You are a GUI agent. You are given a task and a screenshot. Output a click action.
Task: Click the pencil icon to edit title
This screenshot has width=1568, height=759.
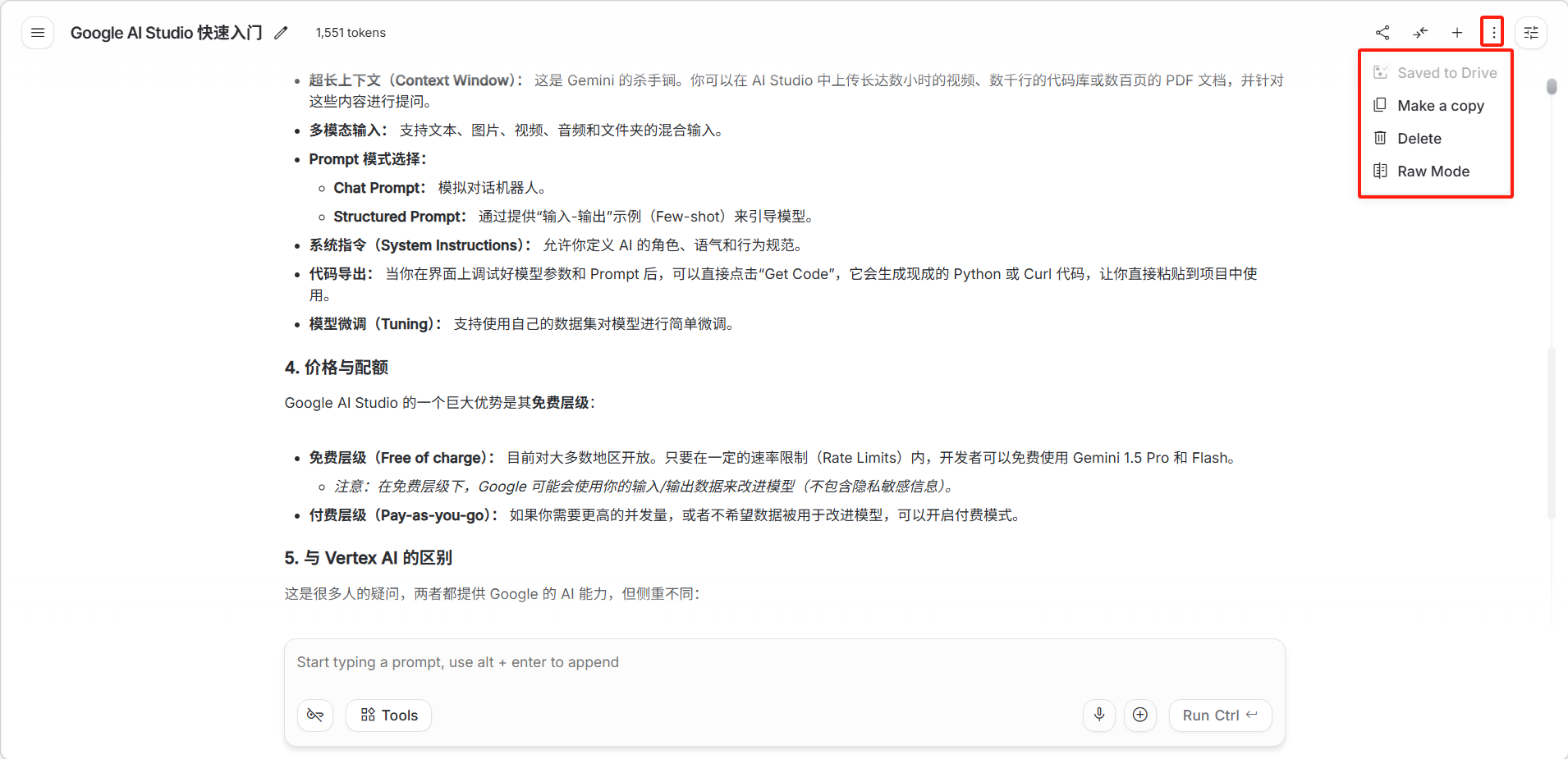pos(281,33)
